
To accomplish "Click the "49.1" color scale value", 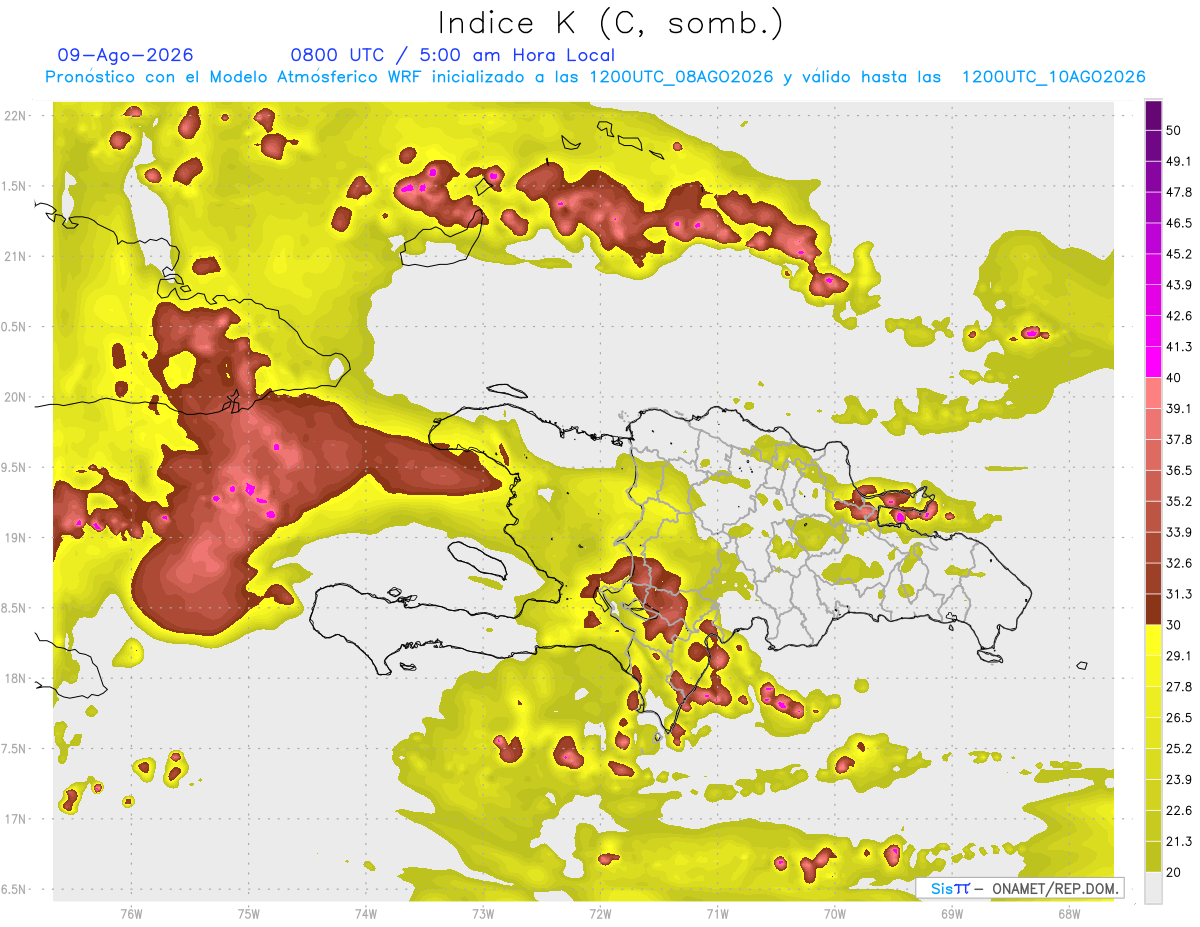I will click(x=1178, y=161).
